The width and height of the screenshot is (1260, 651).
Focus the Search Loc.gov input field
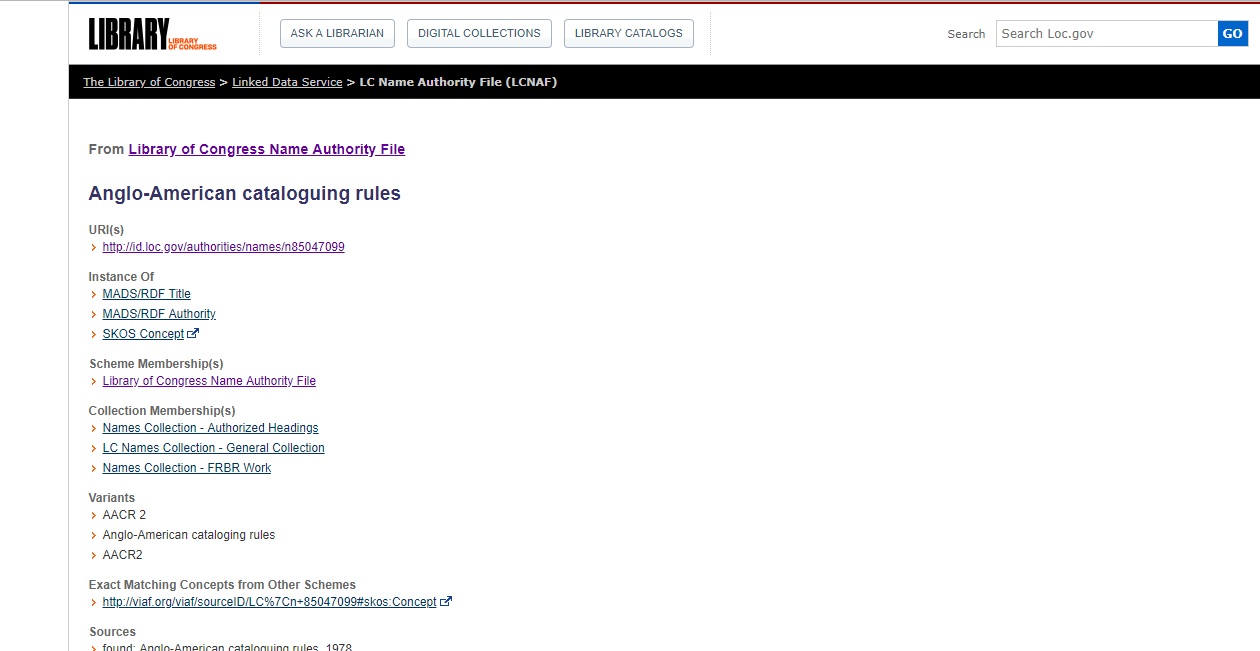point(1107,34)
